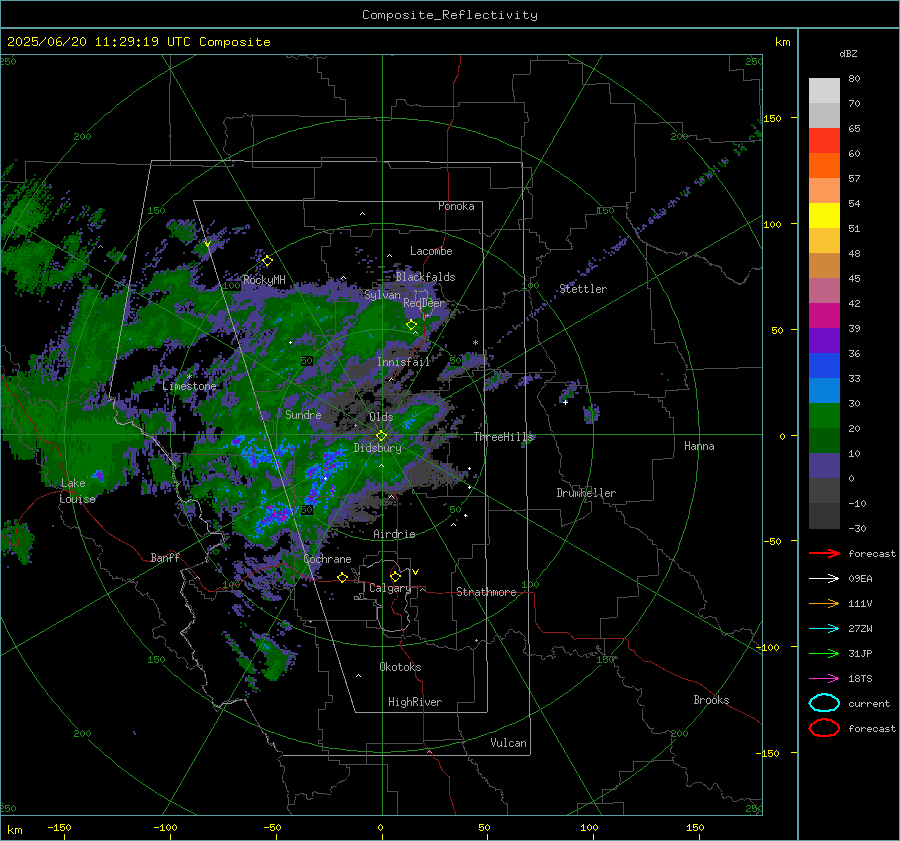Click the 27ZW legend label
Screen dimensions: 900x841
[860, 629]
